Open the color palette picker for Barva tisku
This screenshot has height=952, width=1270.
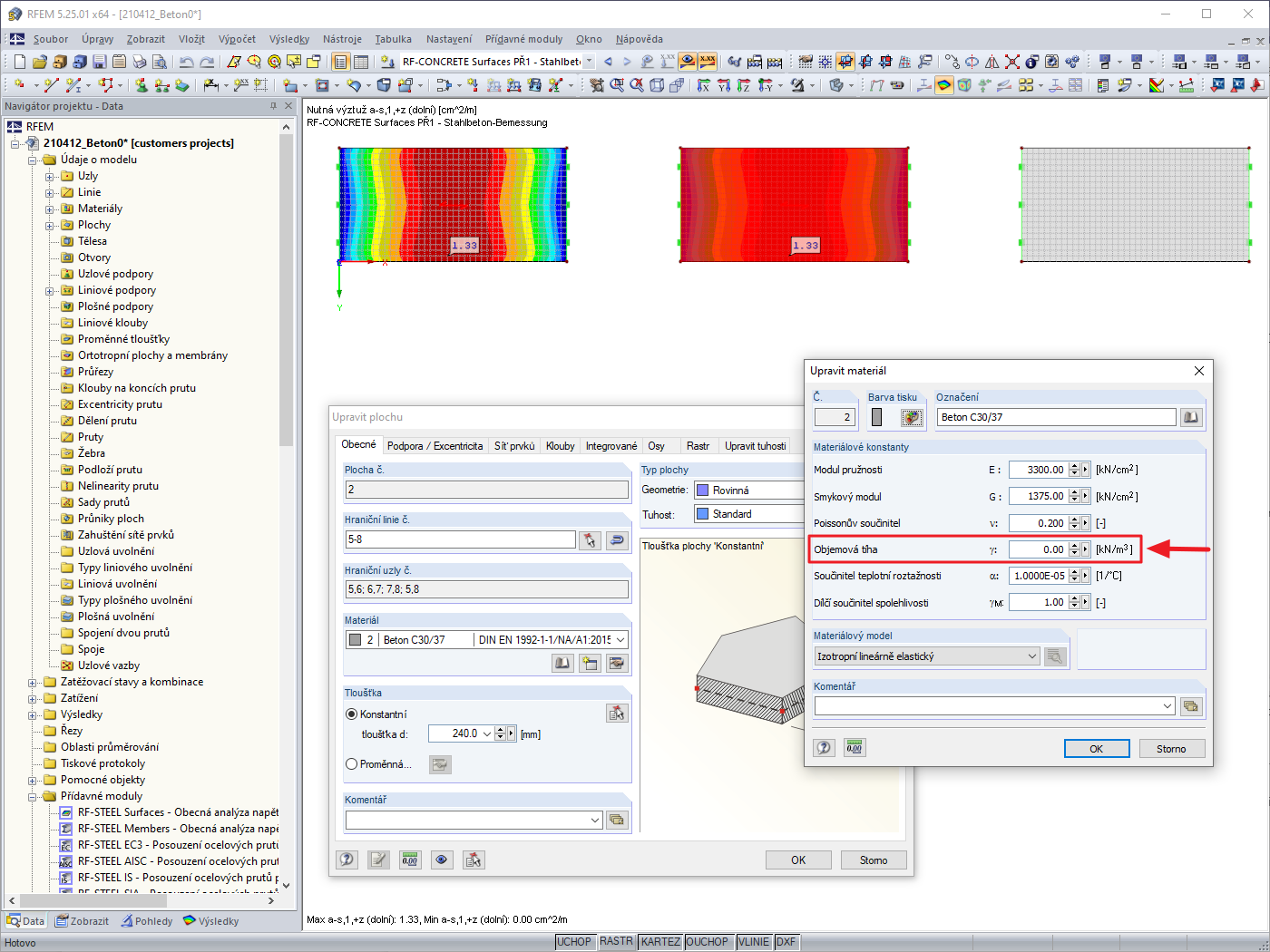pyautogui.click(x=912, y=417)
